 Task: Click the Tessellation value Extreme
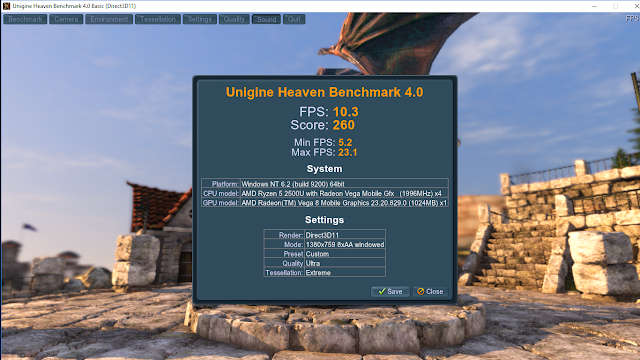tap(318, 273)
